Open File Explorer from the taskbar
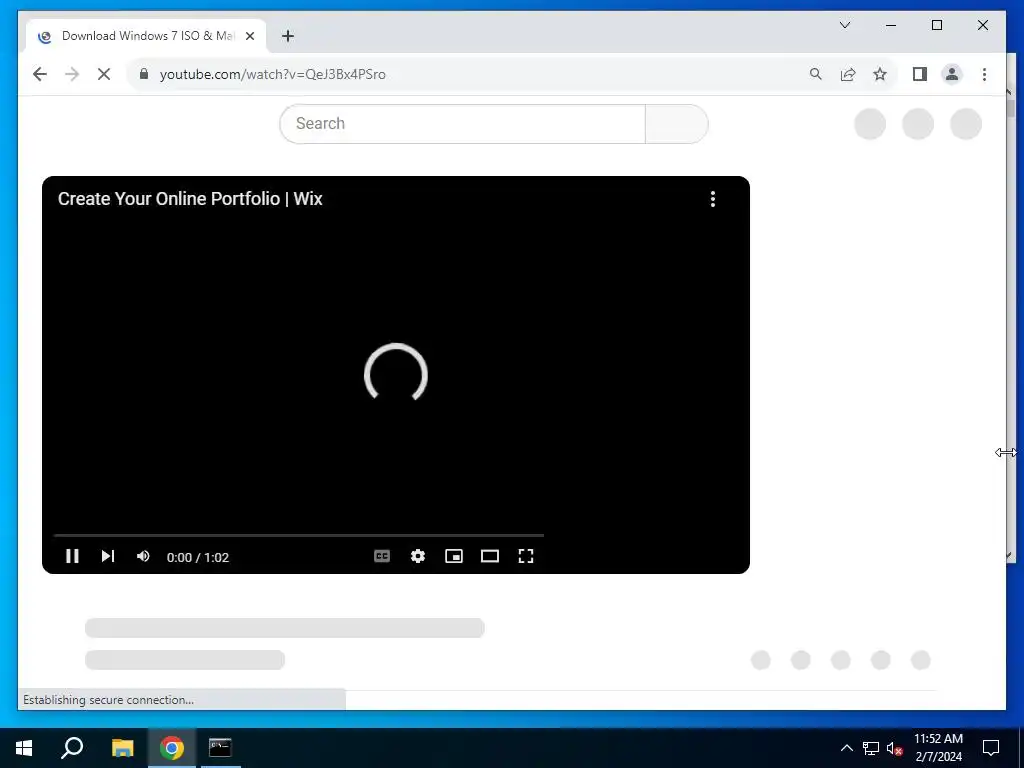The height and width of the screenshot is (768, 1024). tap(122, 748)
